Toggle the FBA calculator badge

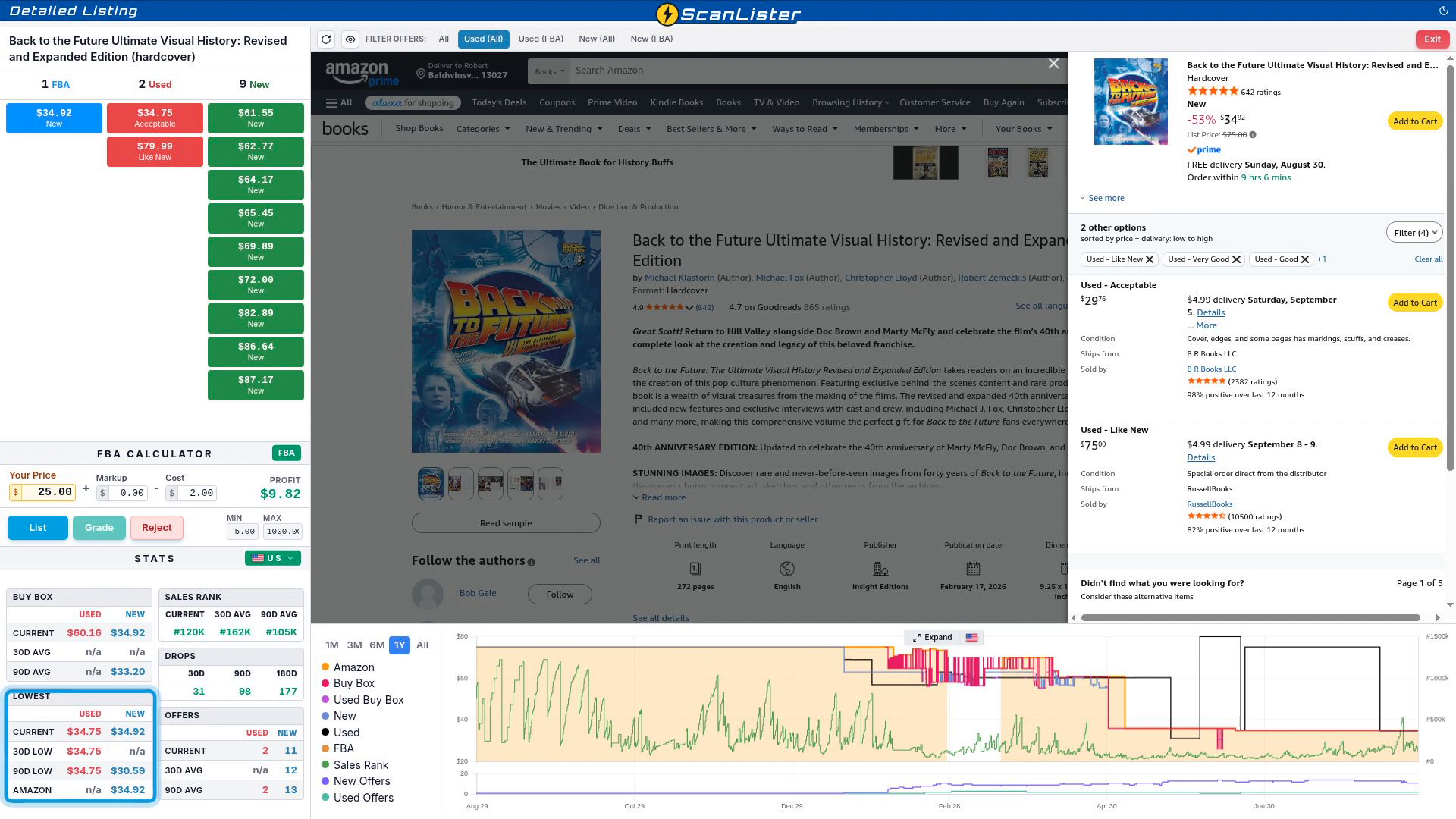click(287, 453)
